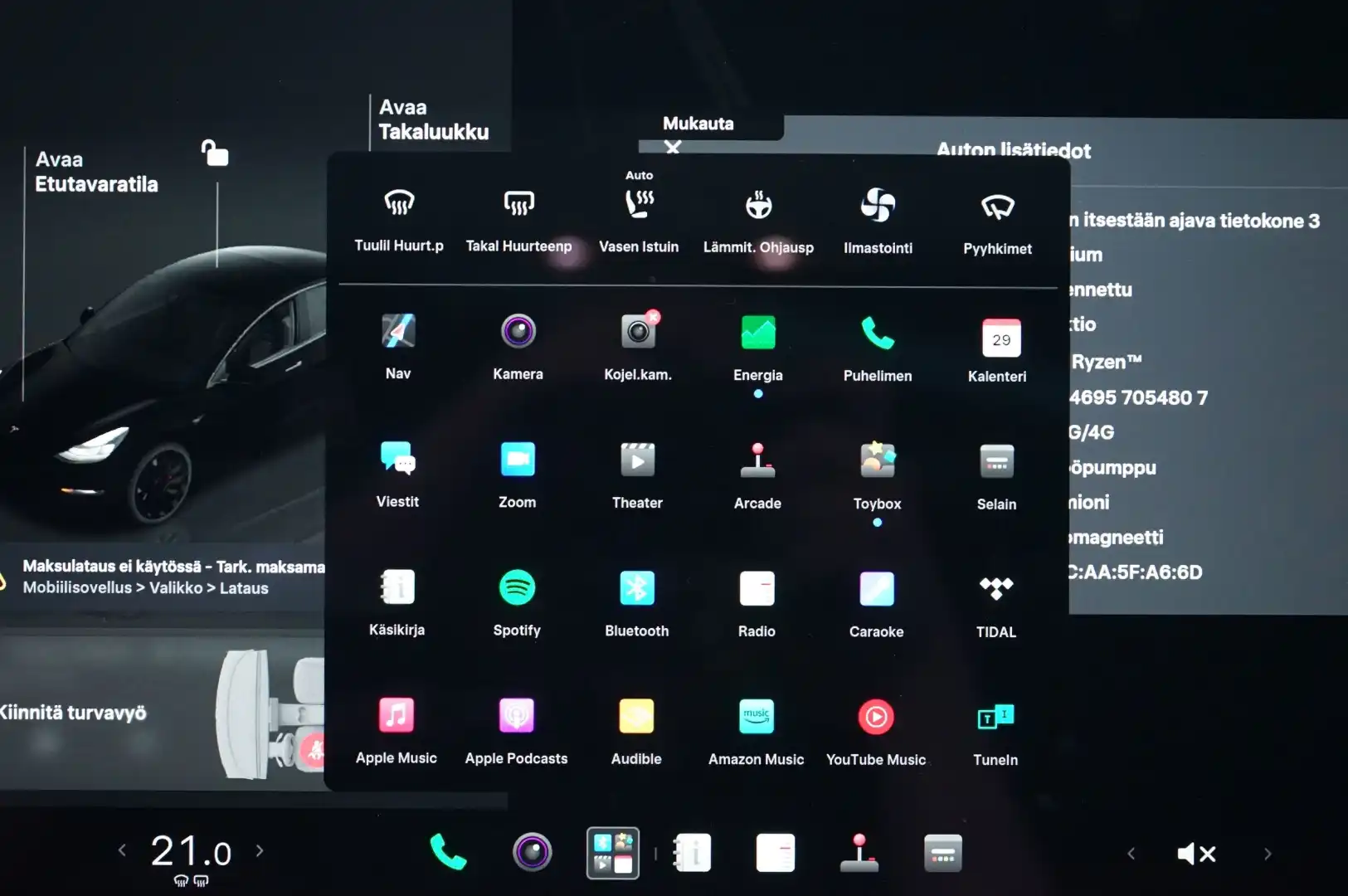The width and height of the screenshot is (1348, 896).
Task: Toggle the car lock padlock icon
Action: coord(215,153)
